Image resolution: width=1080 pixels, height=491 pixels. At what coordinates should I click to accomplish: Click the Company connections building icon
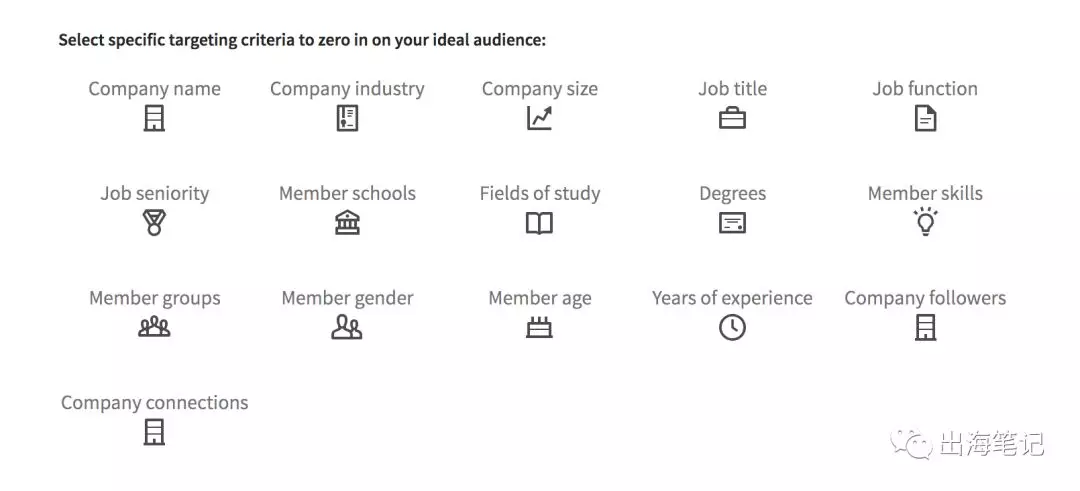pyautogui.click(x=154, y=432)
